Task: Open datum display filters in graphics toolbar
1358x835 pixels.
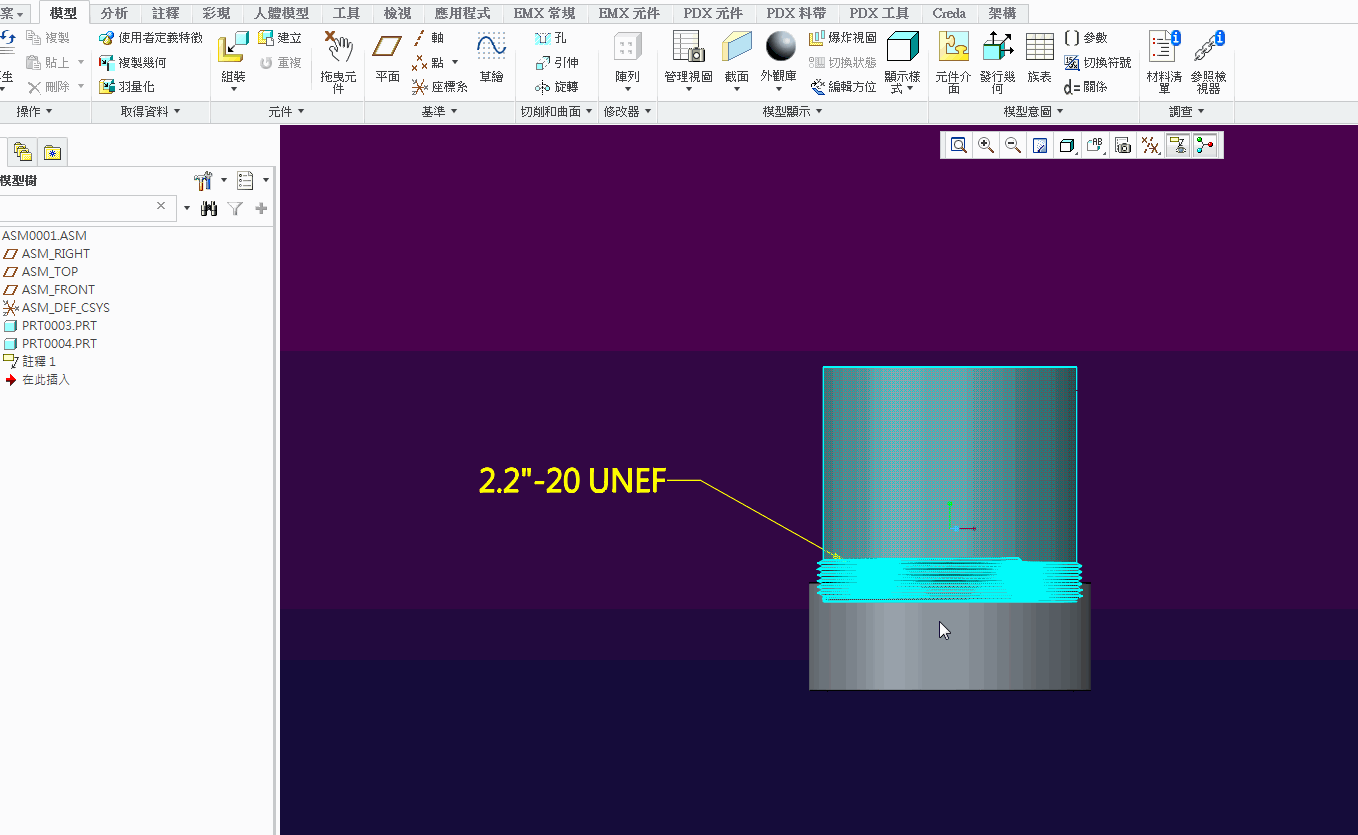Action: coord(1151,146)
